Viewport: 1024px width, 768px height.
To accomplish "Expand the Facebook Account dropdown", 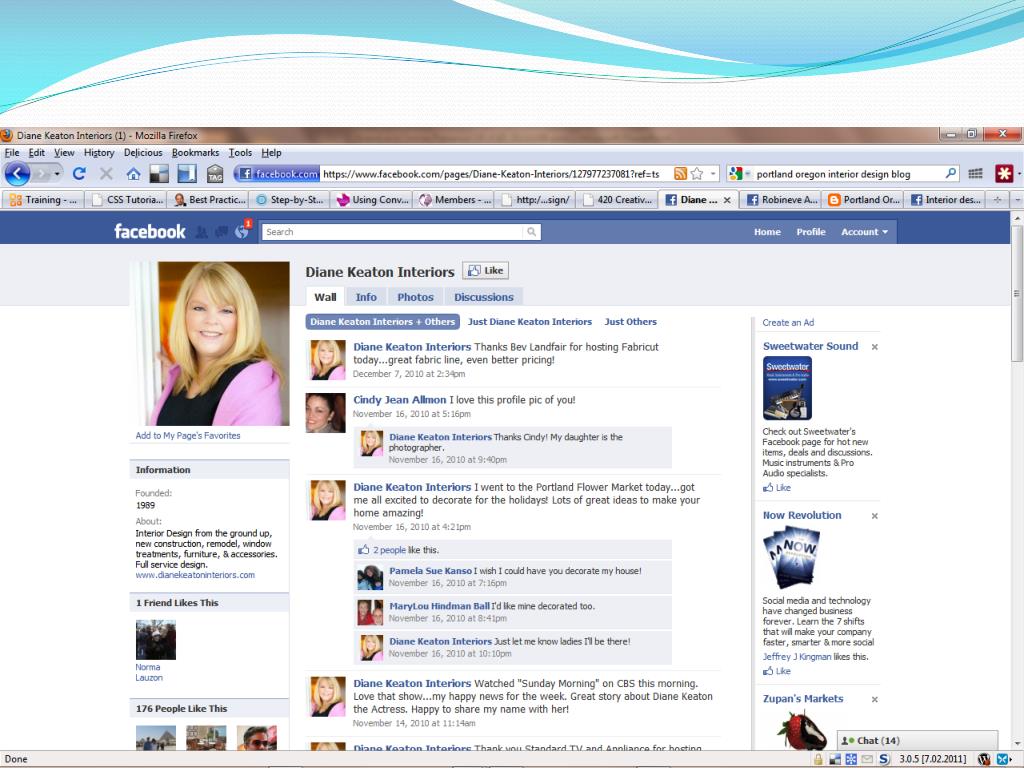I will [x=864, y=232].
